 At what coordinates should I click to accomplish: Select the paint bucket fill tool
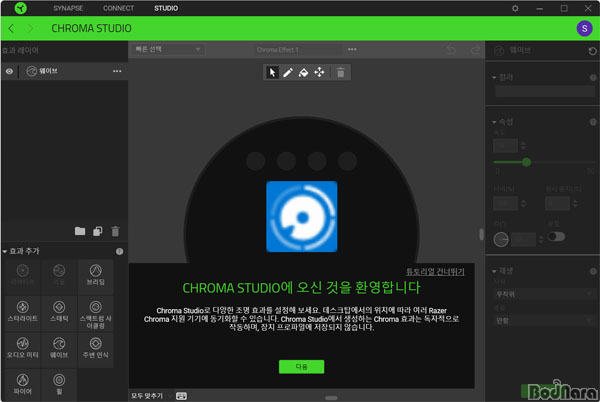[x=303, y=72]
